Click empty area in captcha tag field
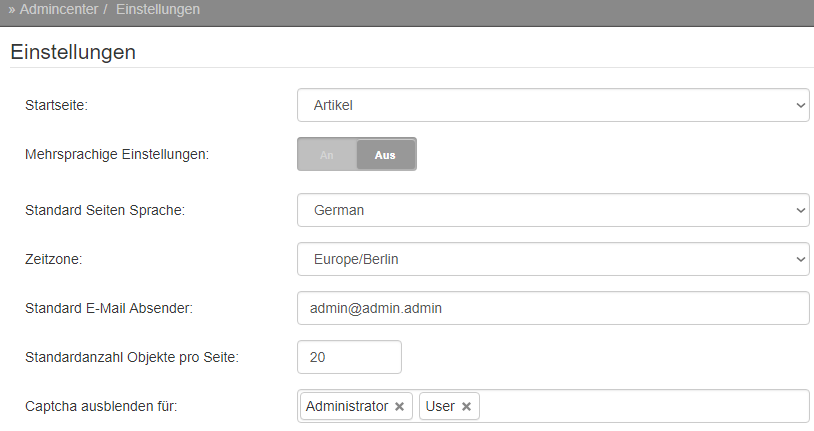Image resolution: width=814 pixels, height=431 pixels. (x=643, y=406)
